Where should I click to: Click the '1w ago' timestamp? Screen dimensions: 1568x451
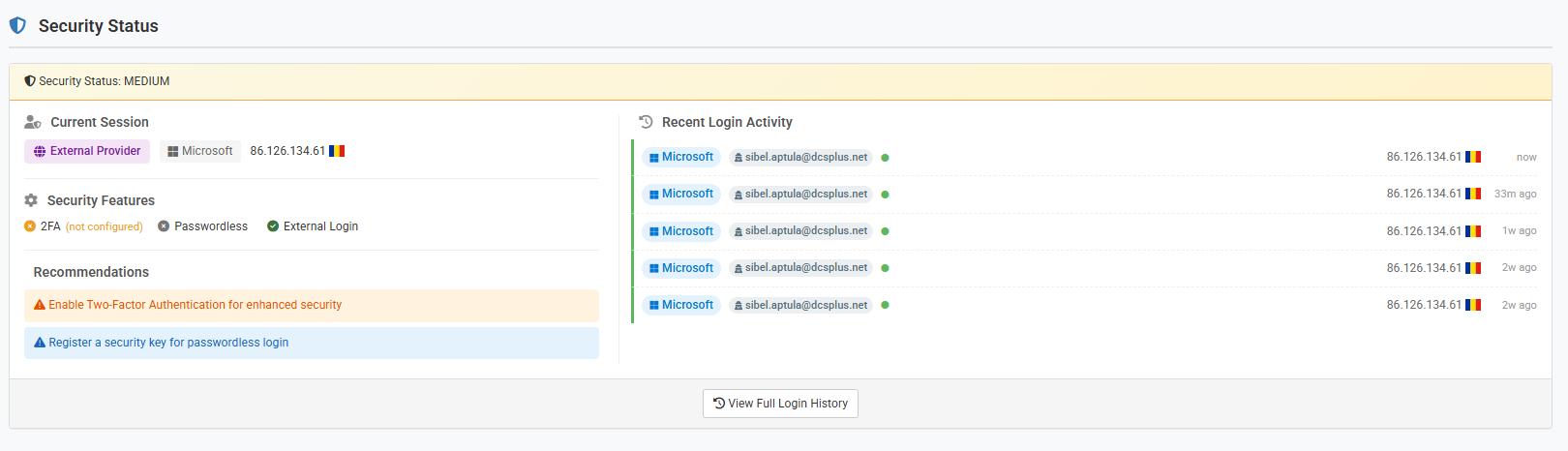[1520, 231]
